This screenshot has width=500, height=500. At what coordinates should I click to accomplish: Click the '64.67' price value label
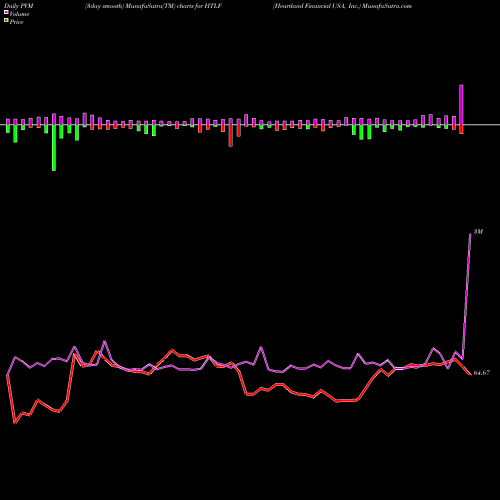coord(482,373)
